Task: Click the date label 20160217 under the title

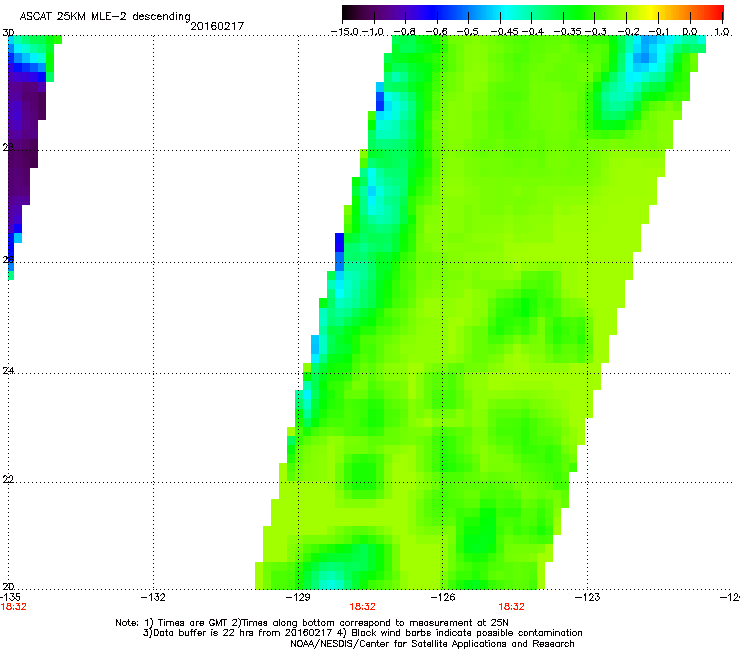Action: click(217, 26)
